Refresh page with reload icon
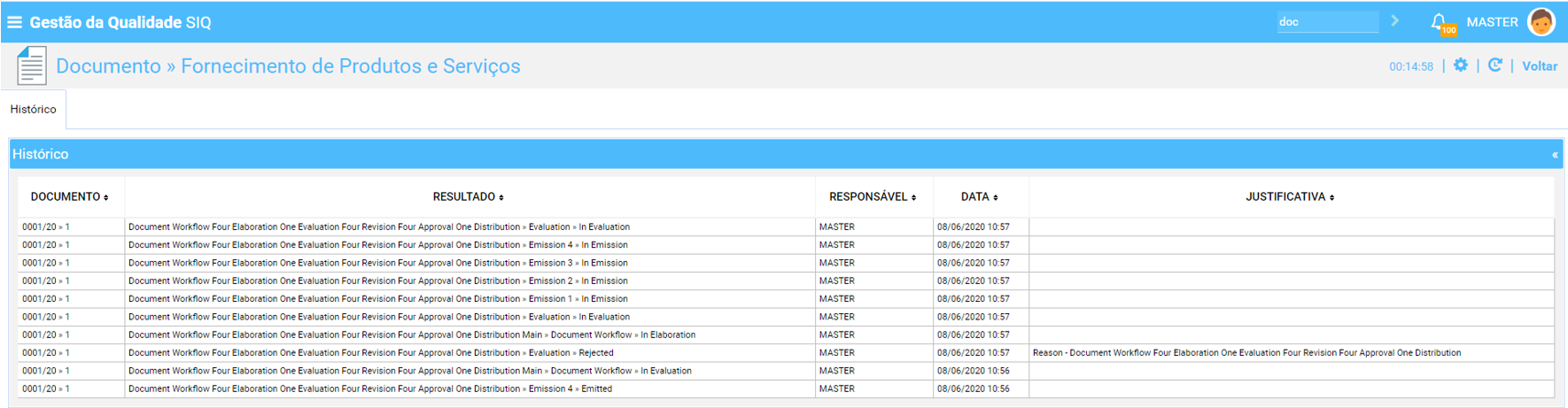The height and width of the screenshot is (408, 1568). (x=1495, y=65)
